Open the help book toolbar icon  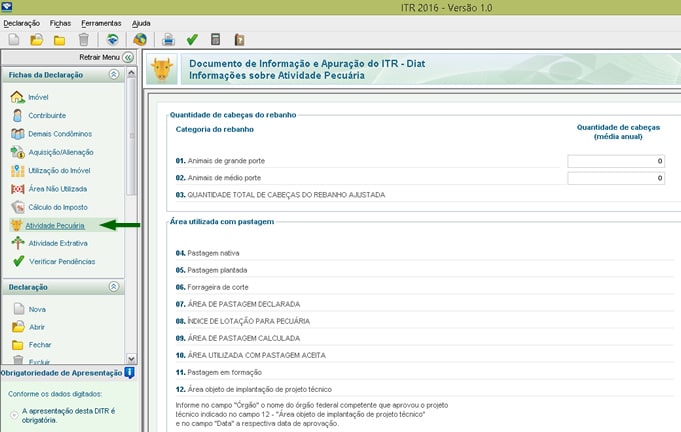point(239,40)
